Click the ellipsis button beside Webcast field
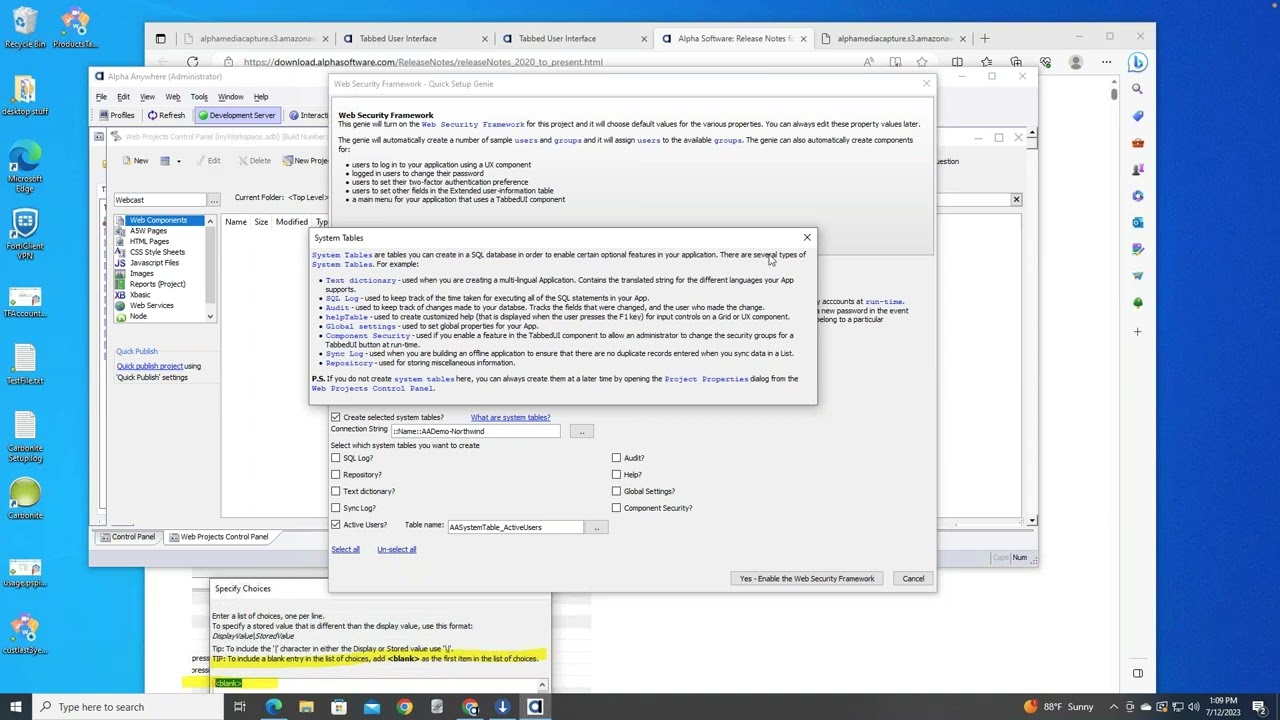1280x720 pixels. 213,200
